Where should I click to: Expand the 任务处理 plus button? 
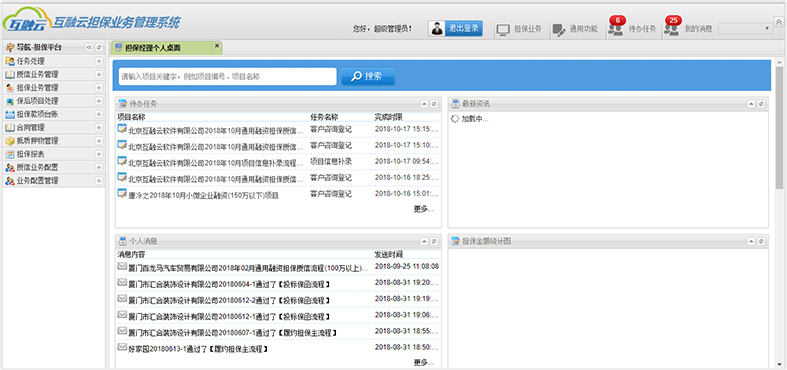point(99,61)
